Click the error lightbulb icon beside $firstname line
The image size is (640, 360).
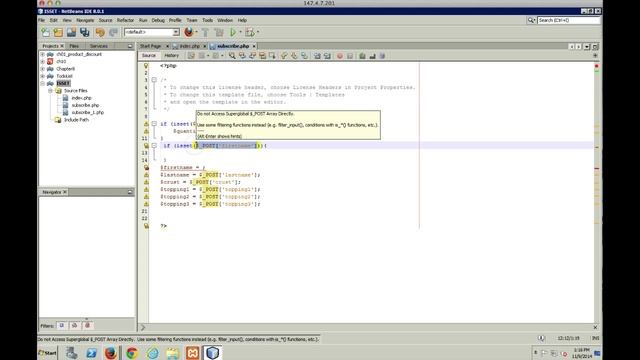[x=146, y=167]
